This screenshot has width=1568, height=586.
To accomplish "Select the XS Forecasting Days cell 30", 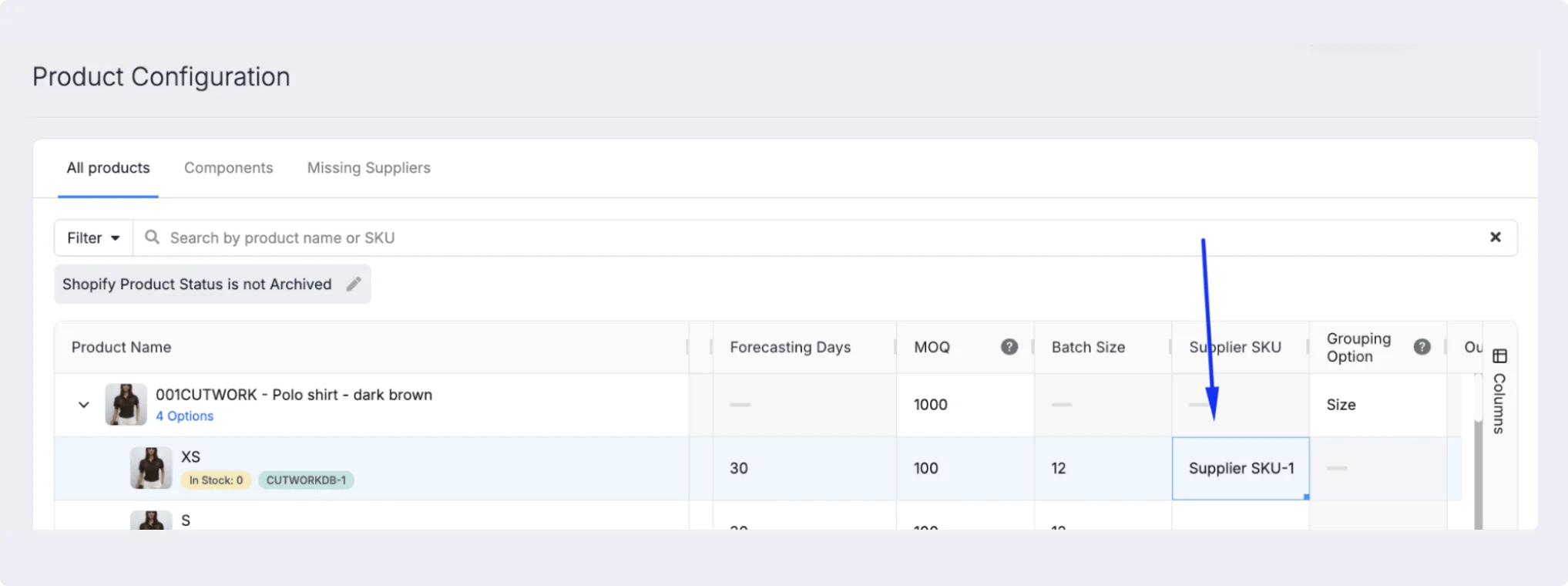I will 804,468.
